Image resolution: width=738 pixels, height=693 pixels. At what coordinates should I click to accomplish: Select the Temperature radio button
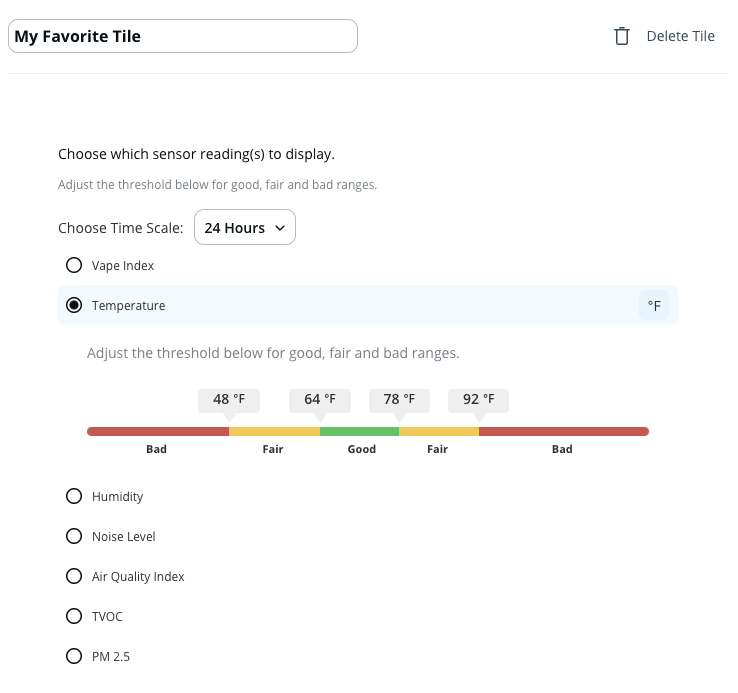click(x=74, y=306)
